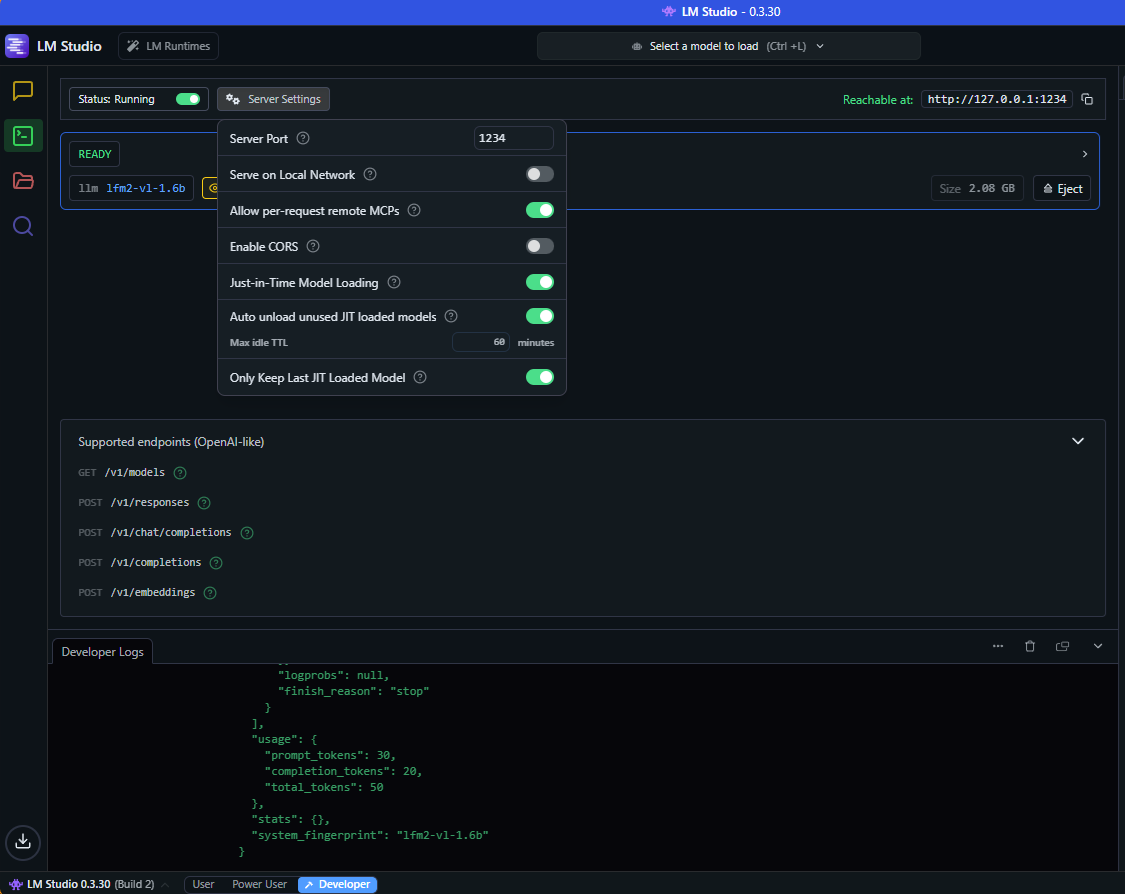Open My Models folder in the sidebar
The height and width of the screenshot is (894, 1125).
(x=23, y=181)
